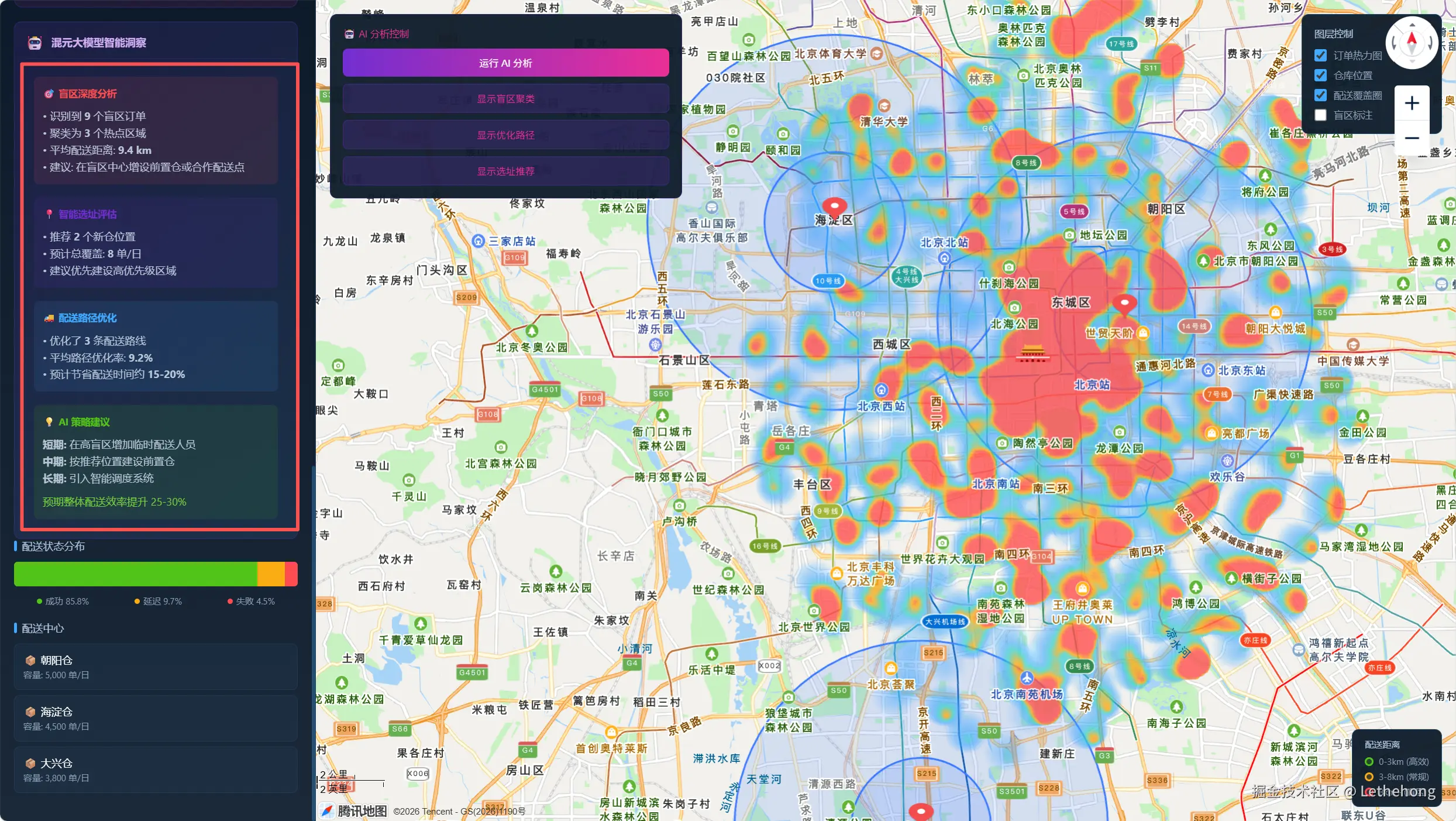
Task: Select the 显示优化路径 option
Action: [505, 135]
